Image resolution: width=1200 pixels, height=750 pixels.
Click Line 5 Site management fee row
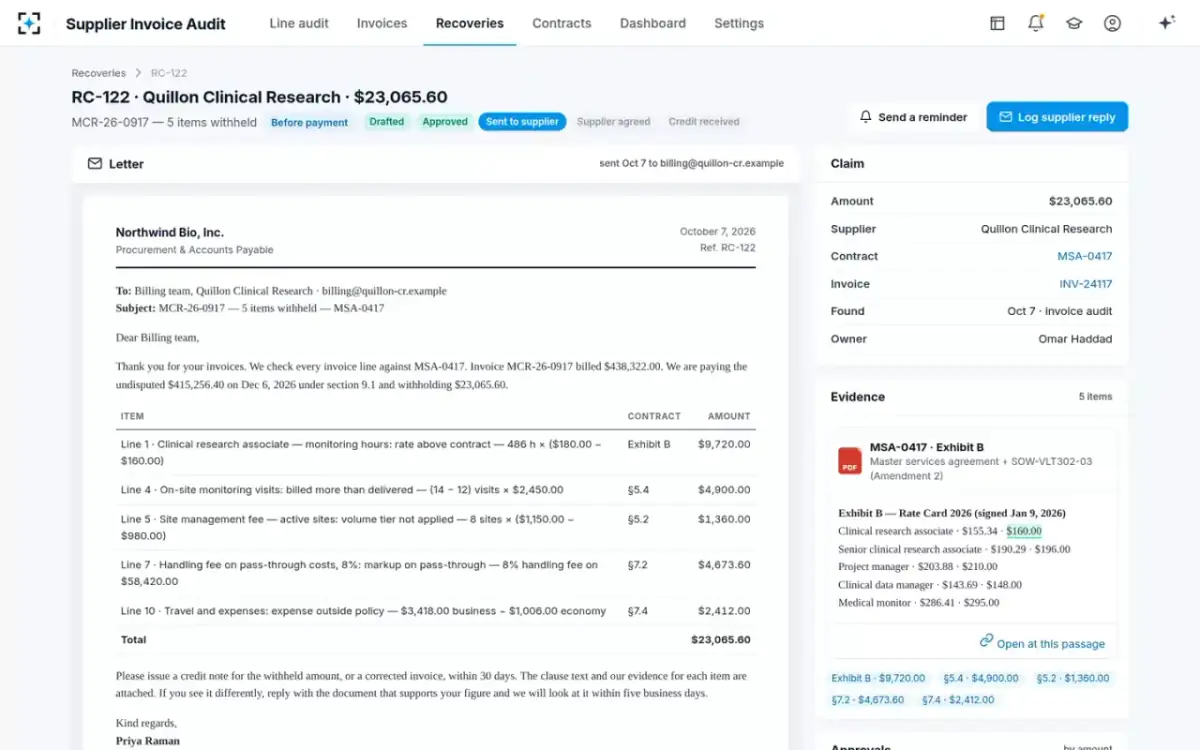pos(435,527)
